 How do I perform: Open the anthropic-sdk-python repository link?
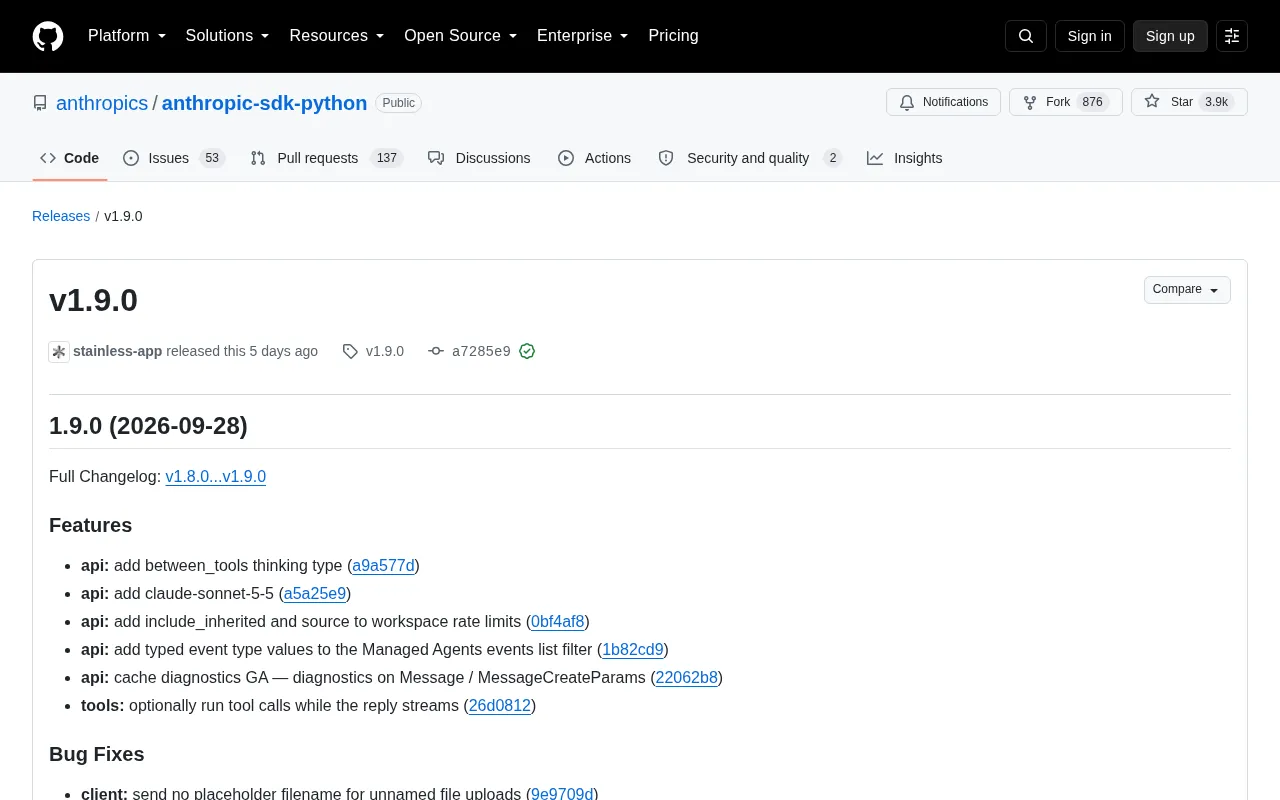[x=264, y=103]
